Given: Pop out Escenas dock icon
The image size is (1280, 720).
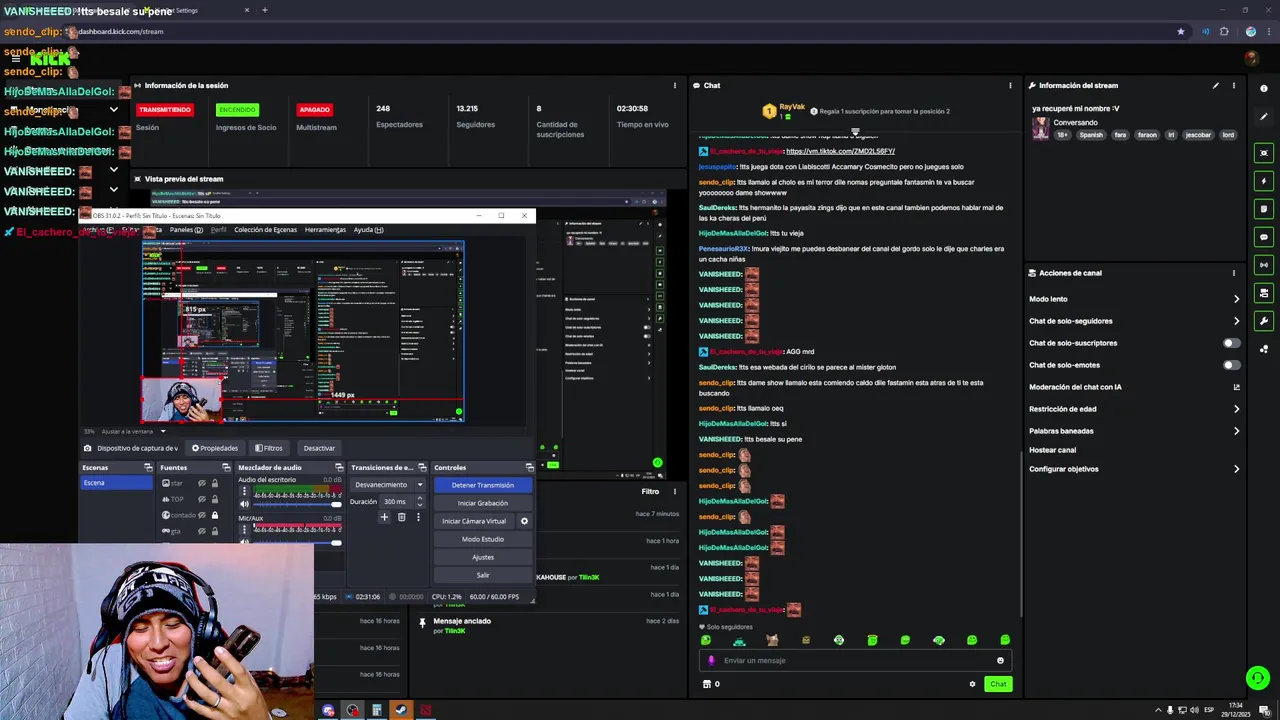Looking at the screenshot, I should coord(149,467).
